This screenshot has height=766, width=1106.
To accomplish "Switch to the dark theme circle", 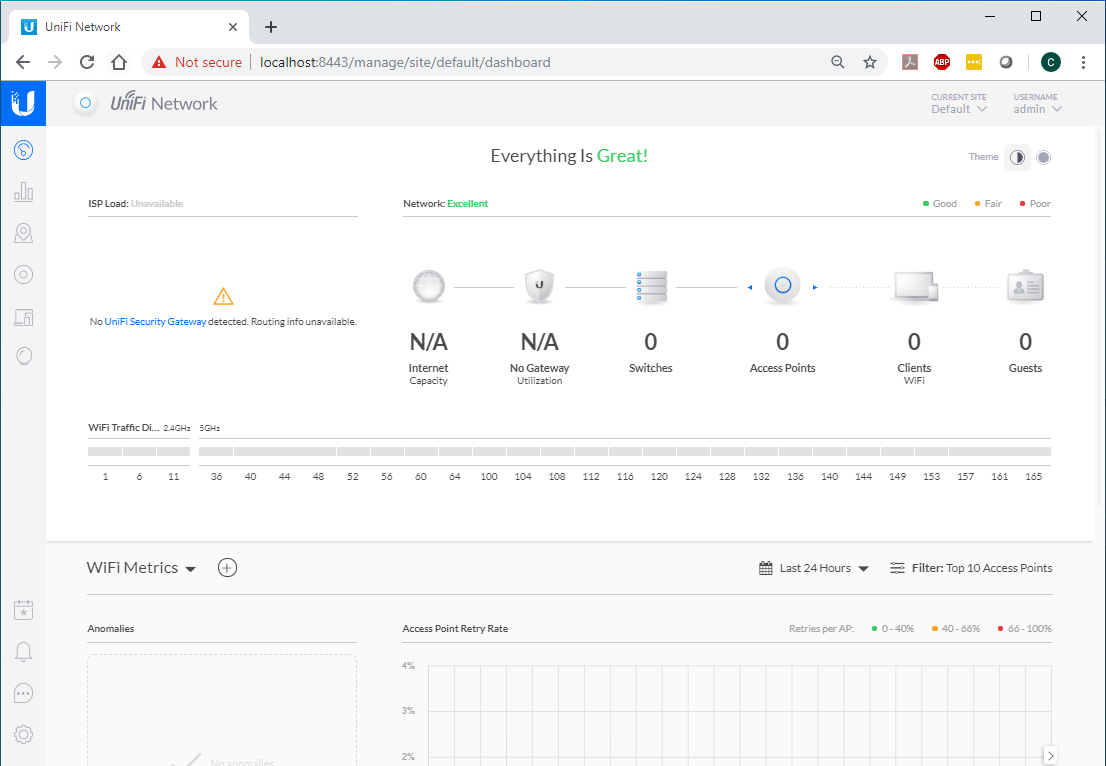I will [1043, 157].
